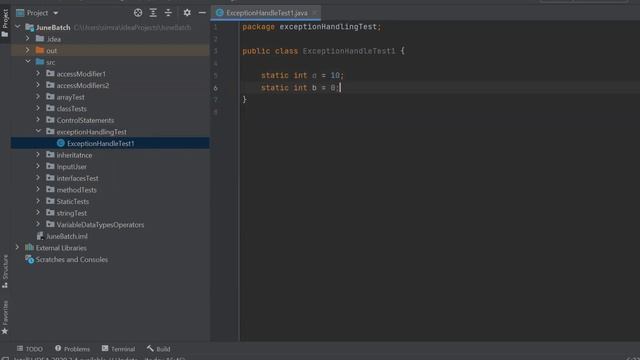Click the Scratches and Consoles icon
The height and width of the screenshot is (360, 640).
click(29, 259)
